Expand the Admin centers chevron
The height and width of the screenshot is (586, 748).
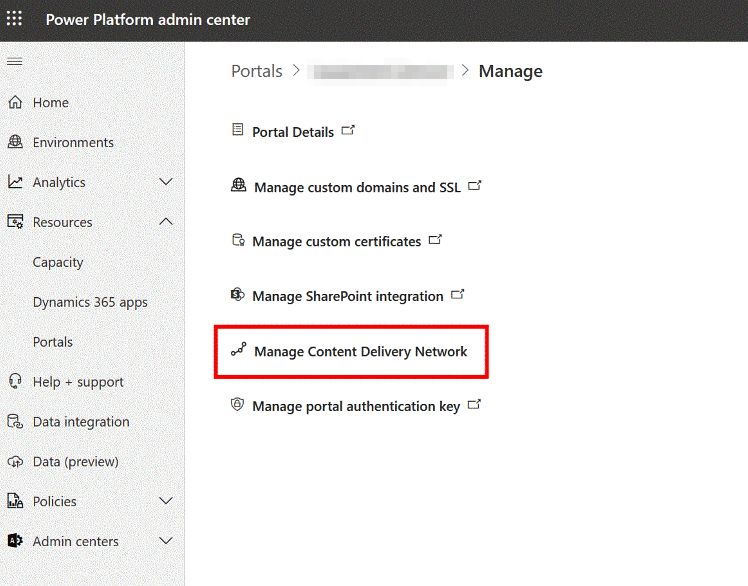166,542
